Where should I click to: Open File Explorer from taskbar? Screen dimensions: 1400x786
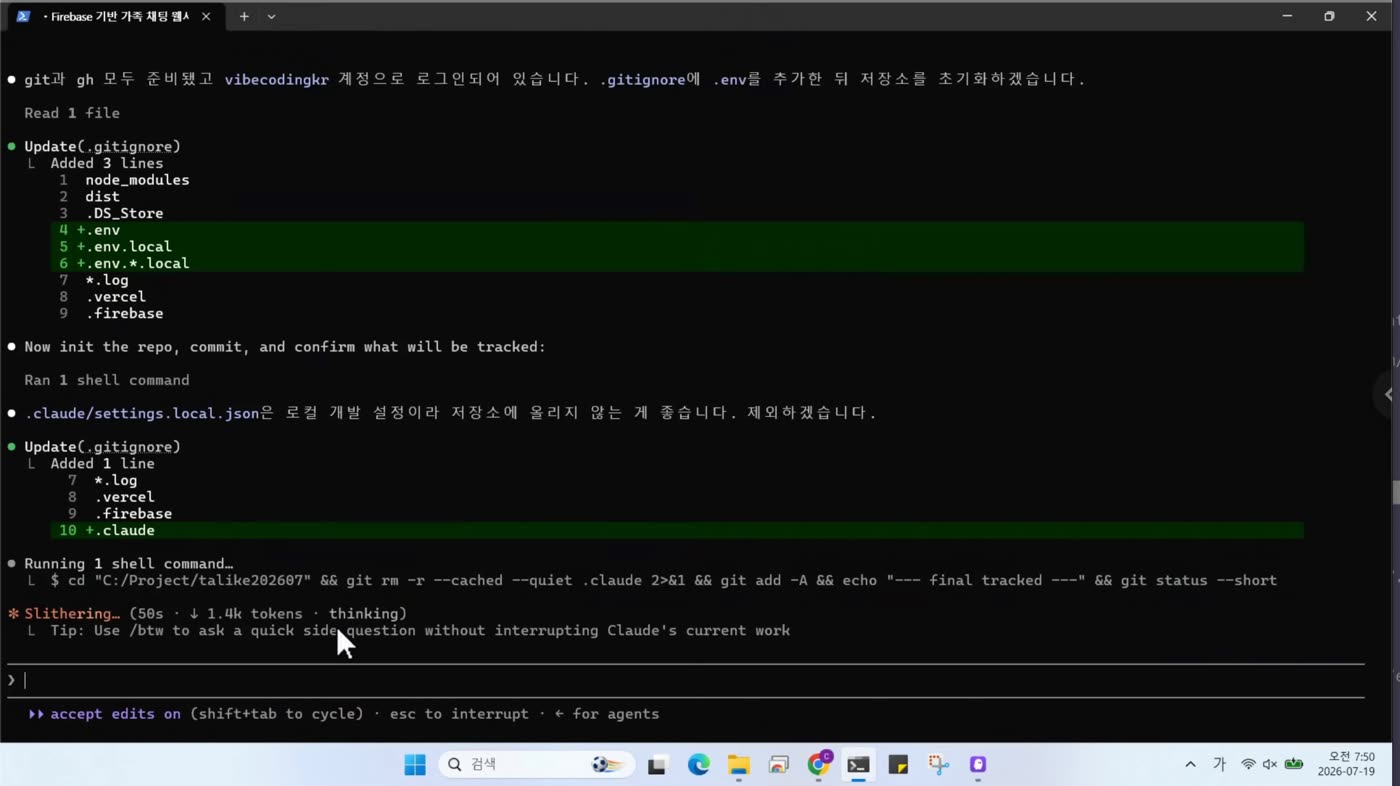click(x=738, y=765)
